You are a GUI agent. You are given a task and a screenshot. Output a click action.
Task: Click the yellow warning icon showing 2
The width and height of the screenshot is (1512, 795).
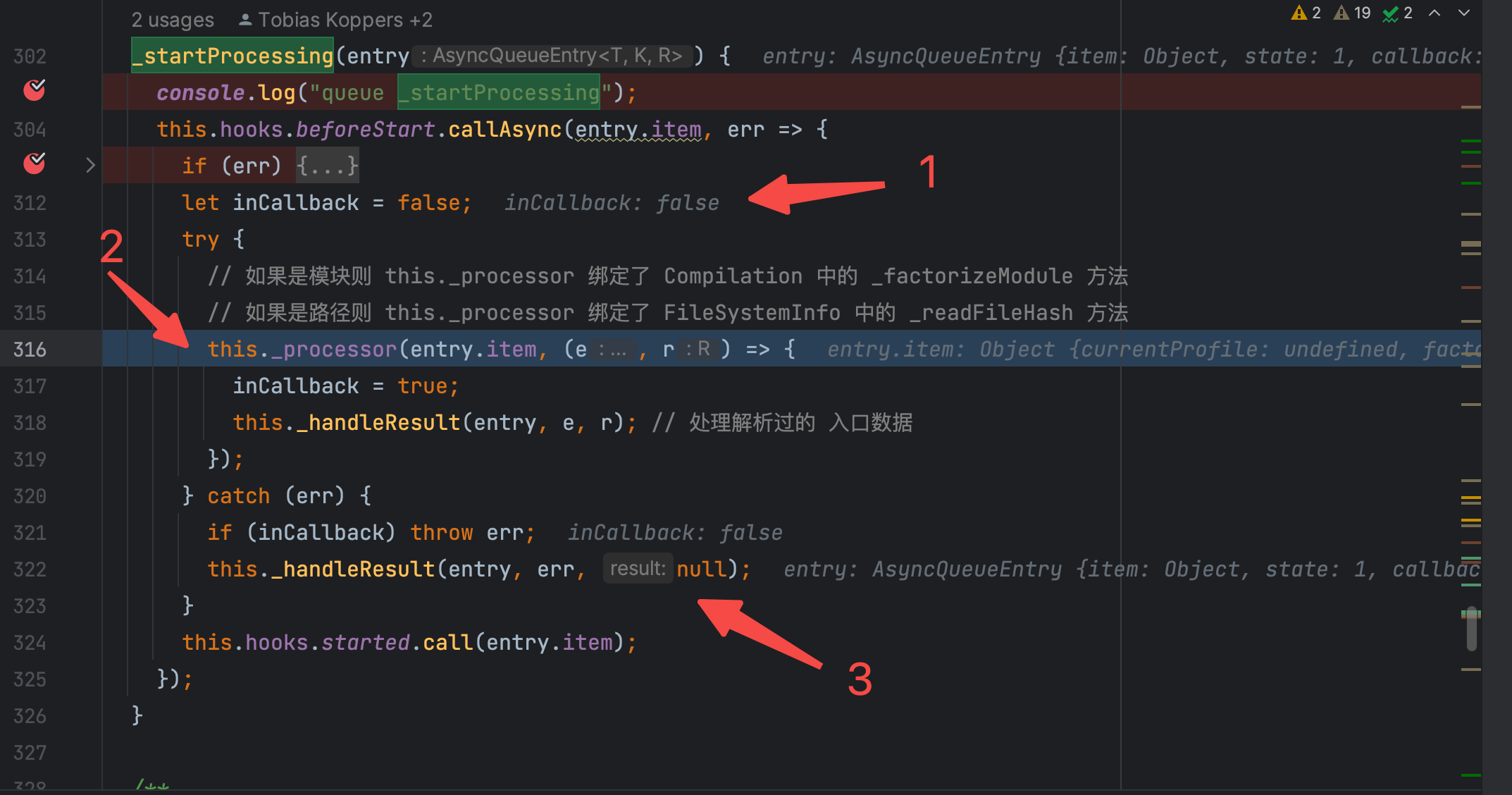(x=1299, y=13)
